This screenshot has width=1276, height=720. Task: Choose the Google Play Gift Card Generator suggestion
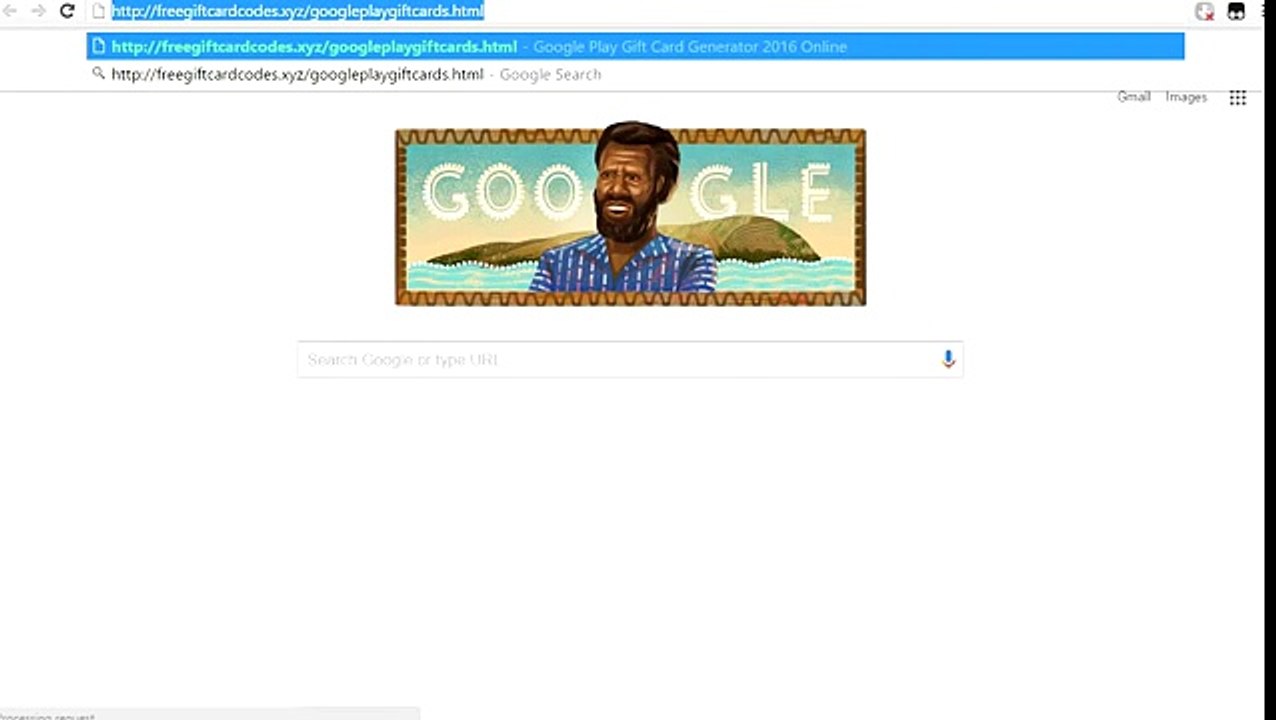coord(635,46)
